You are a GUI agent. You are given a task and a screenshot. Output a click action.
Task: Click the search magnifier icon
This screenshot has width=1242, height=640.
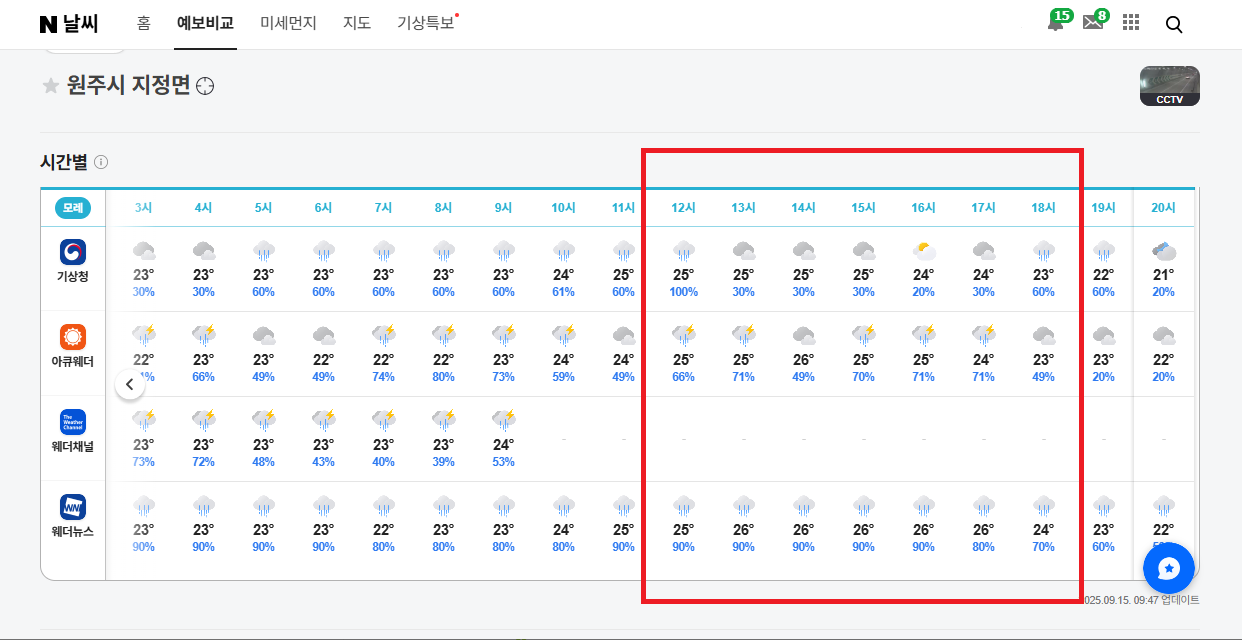tap(1174, 24)
